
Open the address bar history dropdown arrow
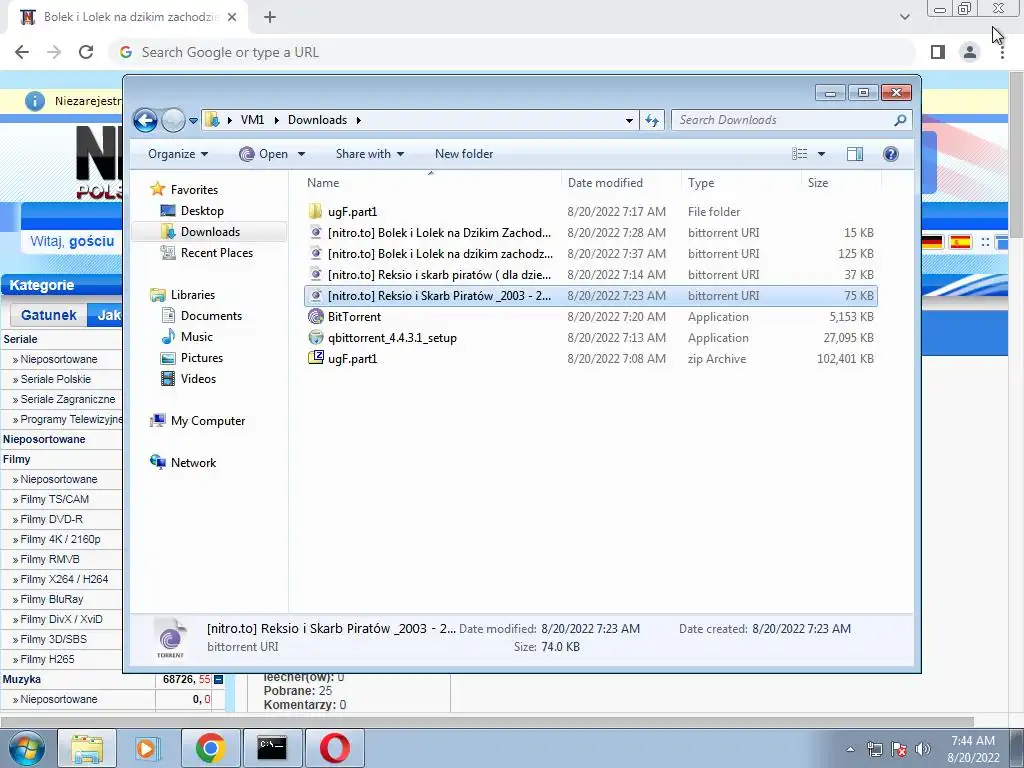tap(629, 120)
